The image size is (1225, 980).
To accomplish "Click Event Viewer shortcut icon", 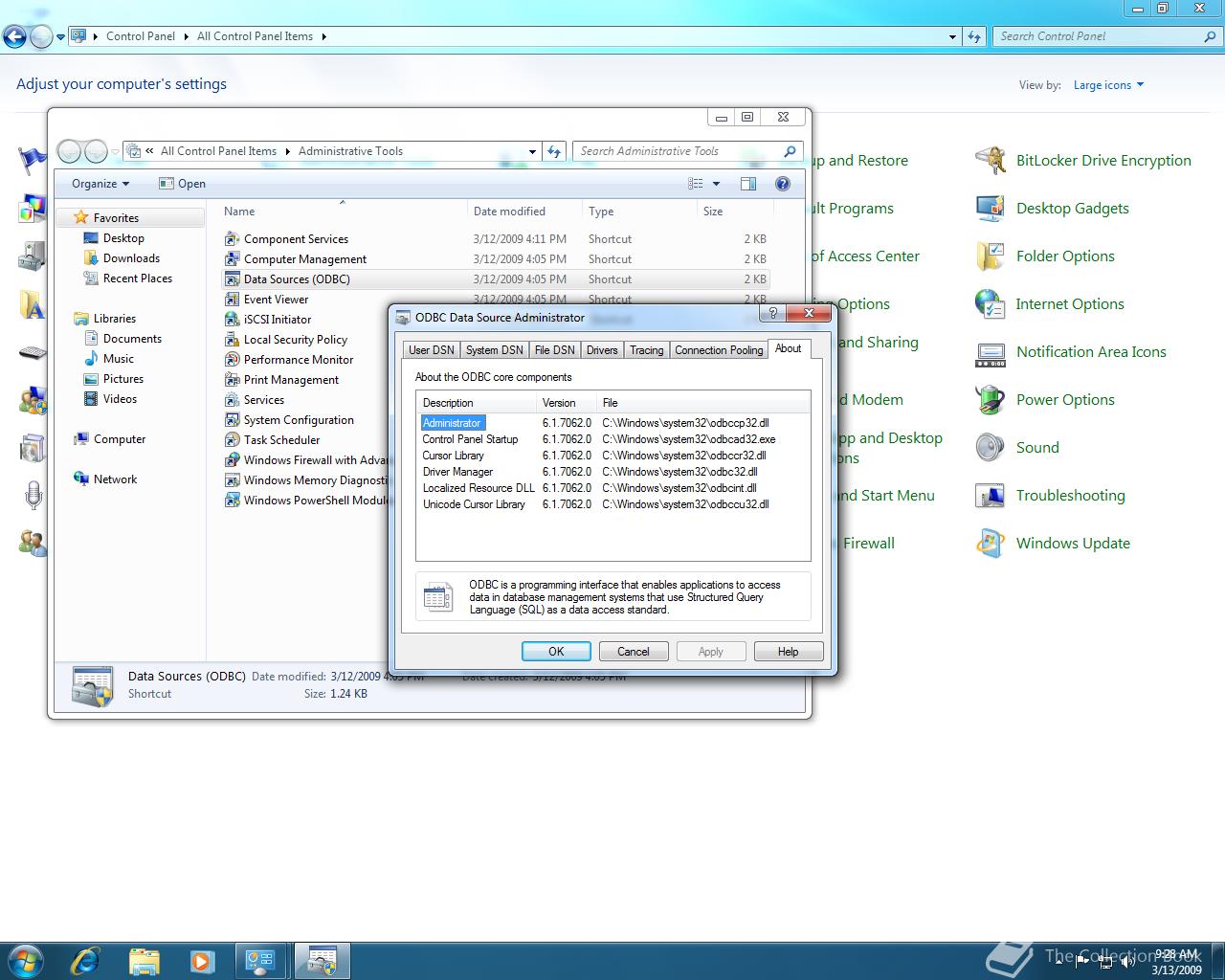I will pos(232,300).
